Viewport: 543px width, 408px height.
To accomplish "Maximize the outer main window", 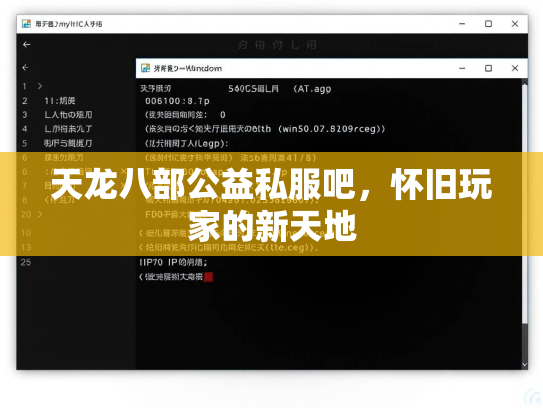I will (x=488, y=24).
